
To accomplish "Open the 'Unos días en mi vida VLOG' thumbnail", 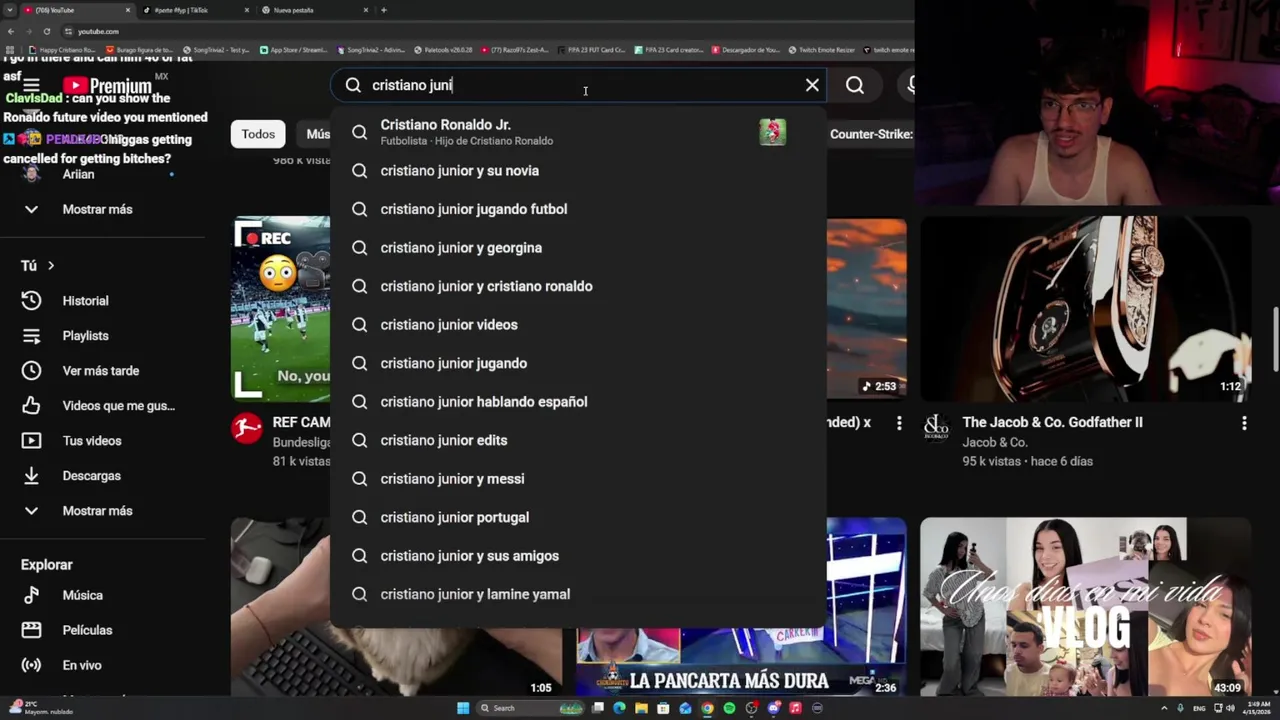I will click(1085, 607).
